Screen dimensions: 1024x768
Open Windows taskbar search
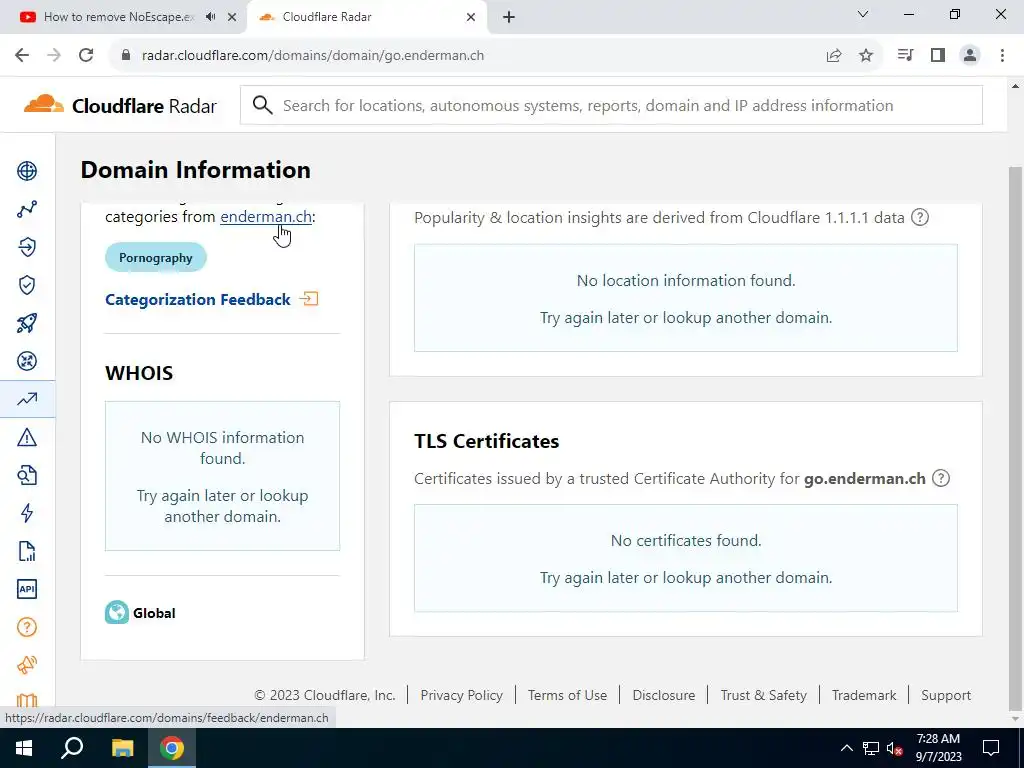72,748
